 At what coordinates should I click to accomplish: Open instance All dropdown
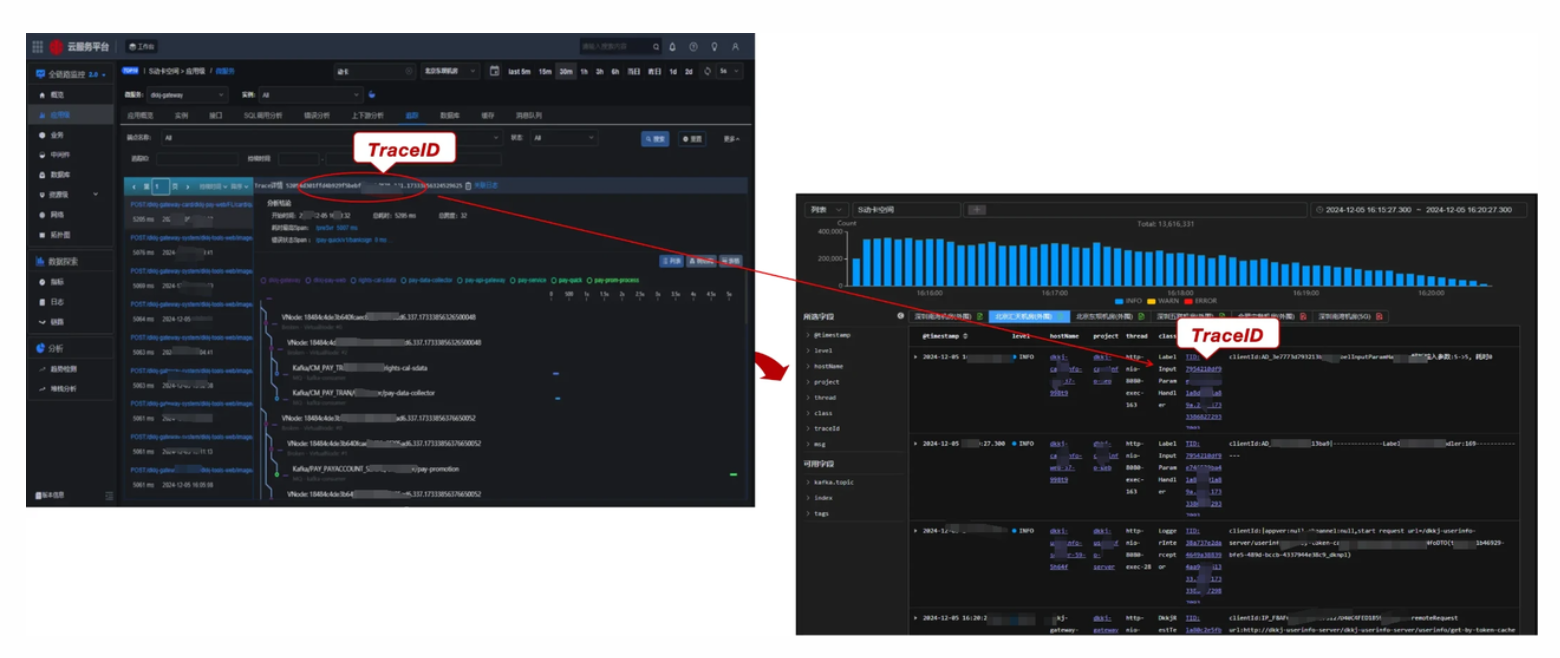(x=310, y=95)
